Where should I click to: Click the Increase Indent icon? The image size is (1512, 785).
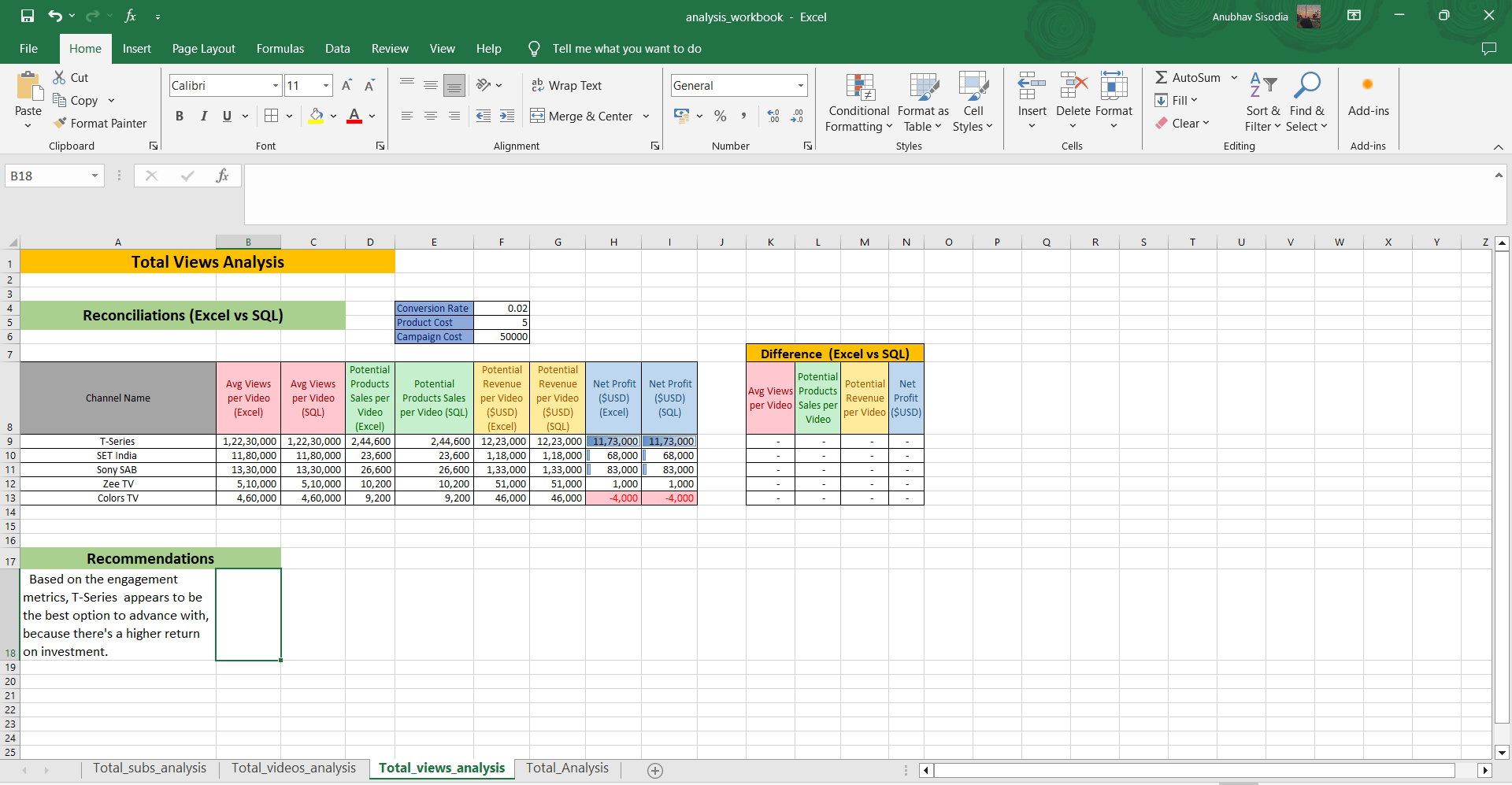pyautogui.click(x=507, y=116)
